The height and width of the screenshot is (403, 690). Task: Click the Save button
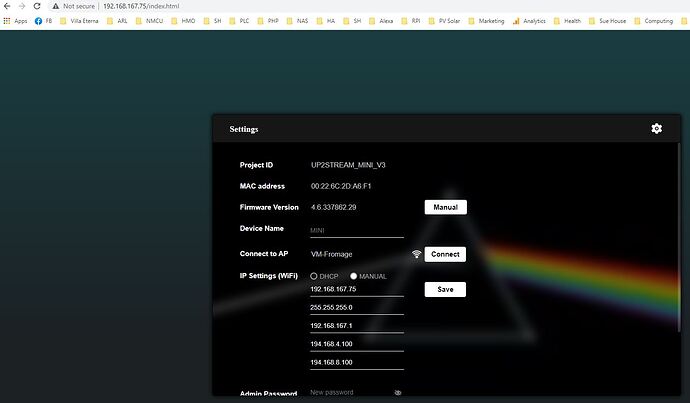click(x=445, y=289)
